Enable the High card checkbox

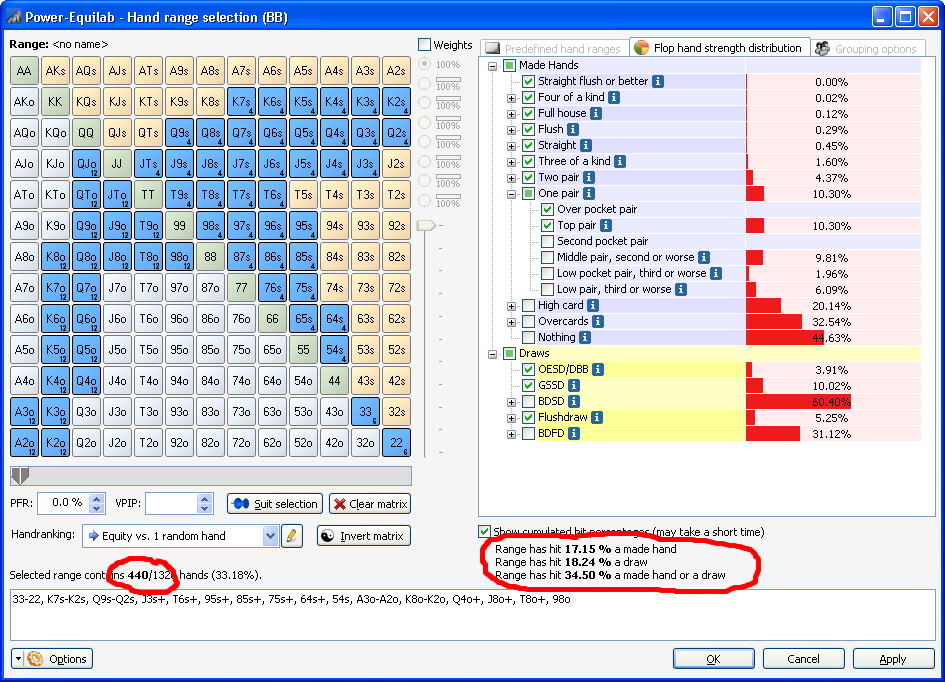point(529,305)
